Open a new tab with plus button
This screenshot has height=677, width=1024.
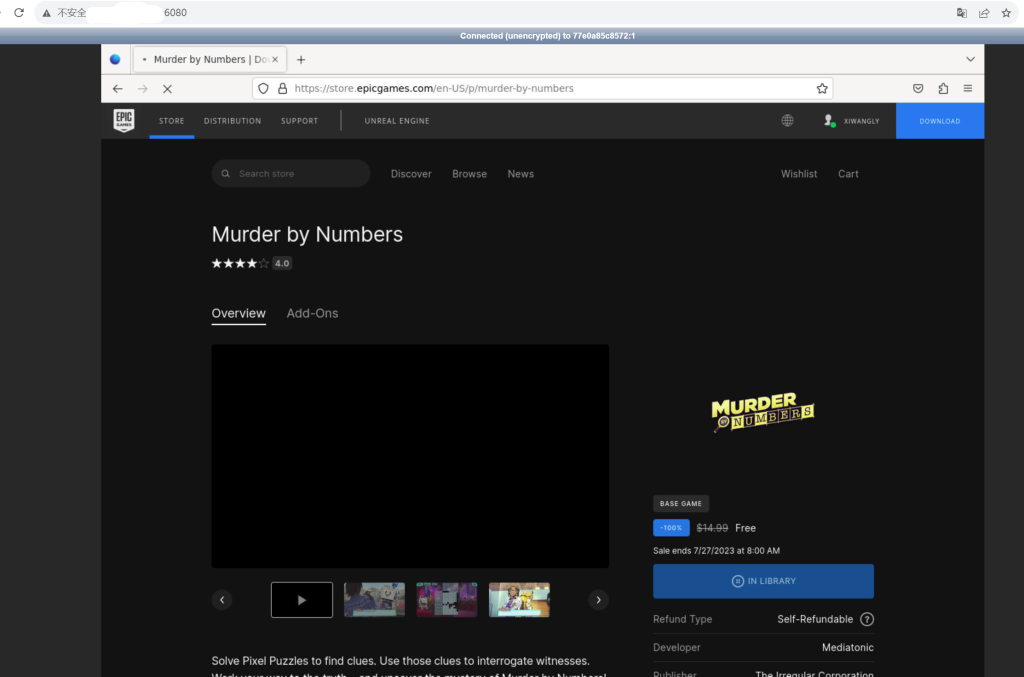point(300,59)
